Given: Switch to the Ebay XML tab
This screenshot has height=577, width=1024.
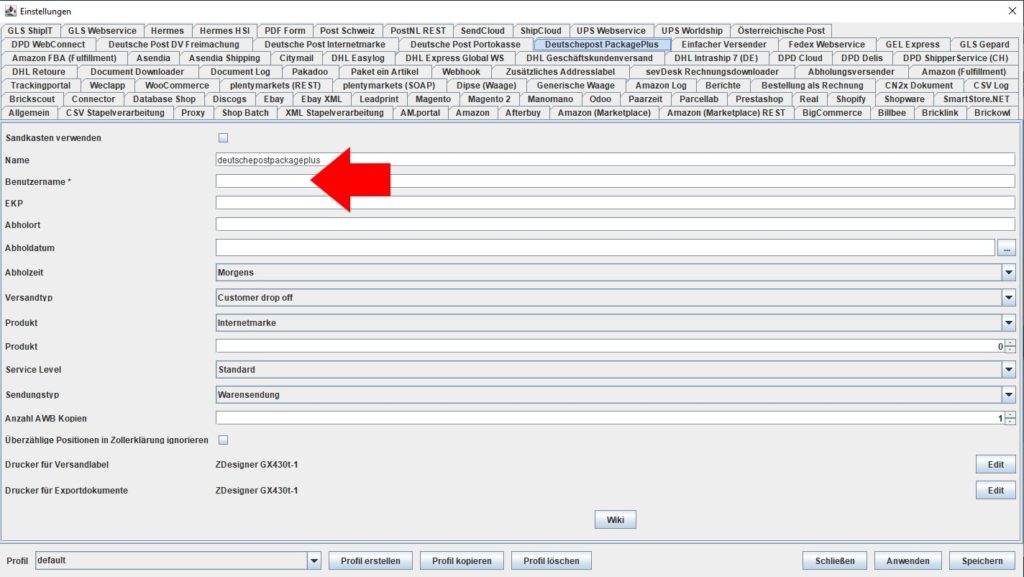Looking at the screenshot, I should 321,99.
